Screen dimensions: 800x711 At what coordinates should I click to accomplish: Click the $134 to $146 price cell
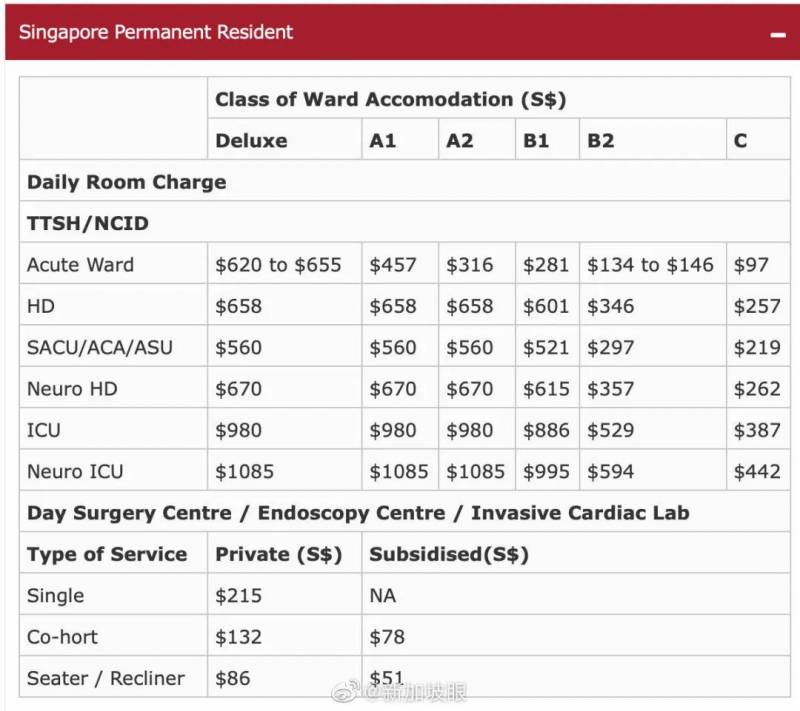click(650, 265)
